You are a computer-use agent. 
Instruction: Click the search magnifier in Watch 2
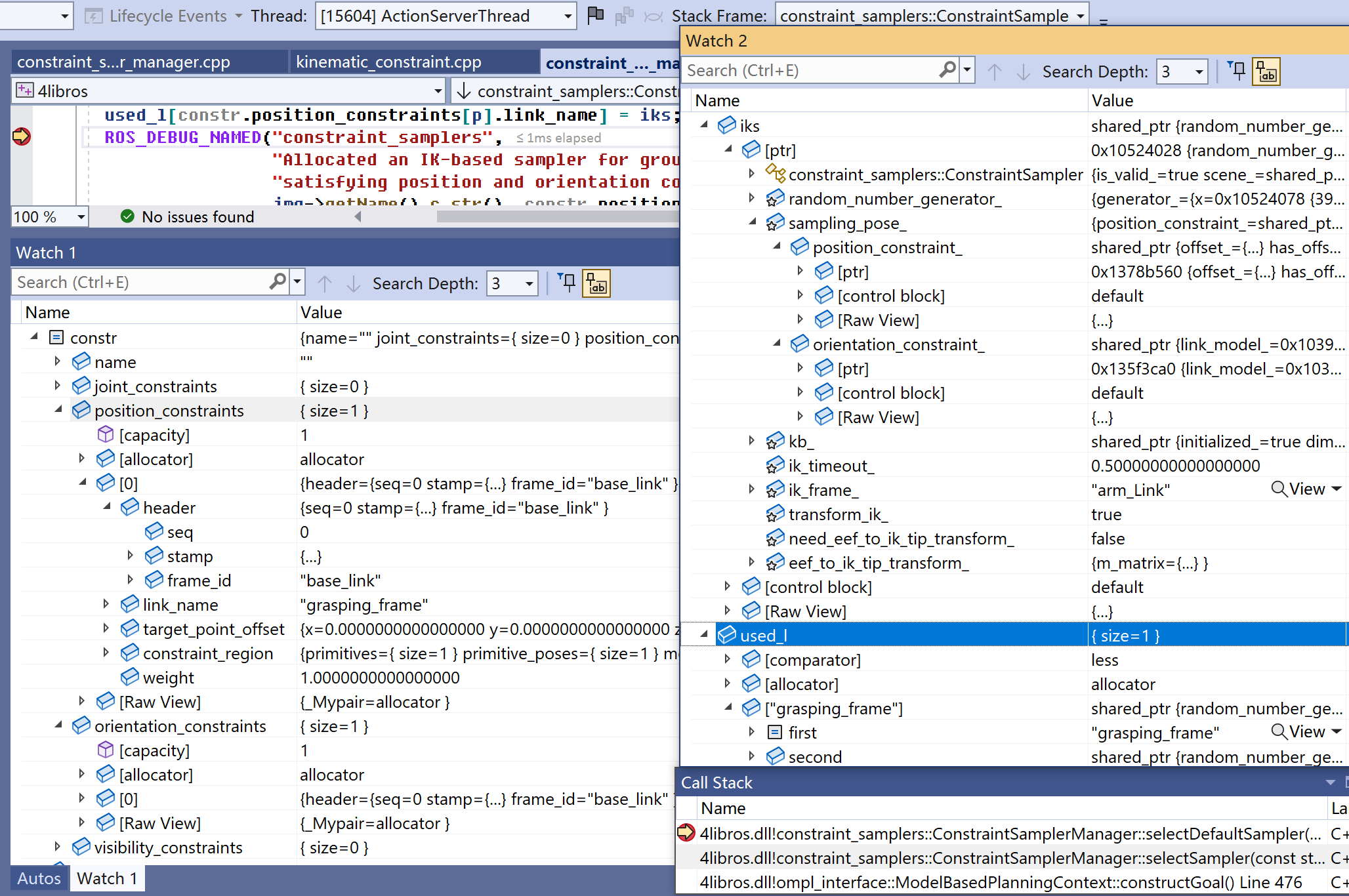click(947, 70)
